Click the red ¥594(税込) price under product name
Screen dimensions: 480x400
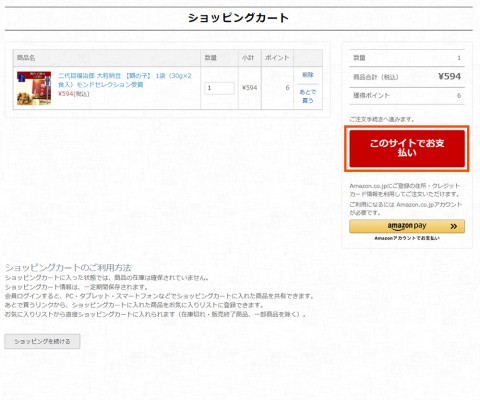tap(74, 94)
